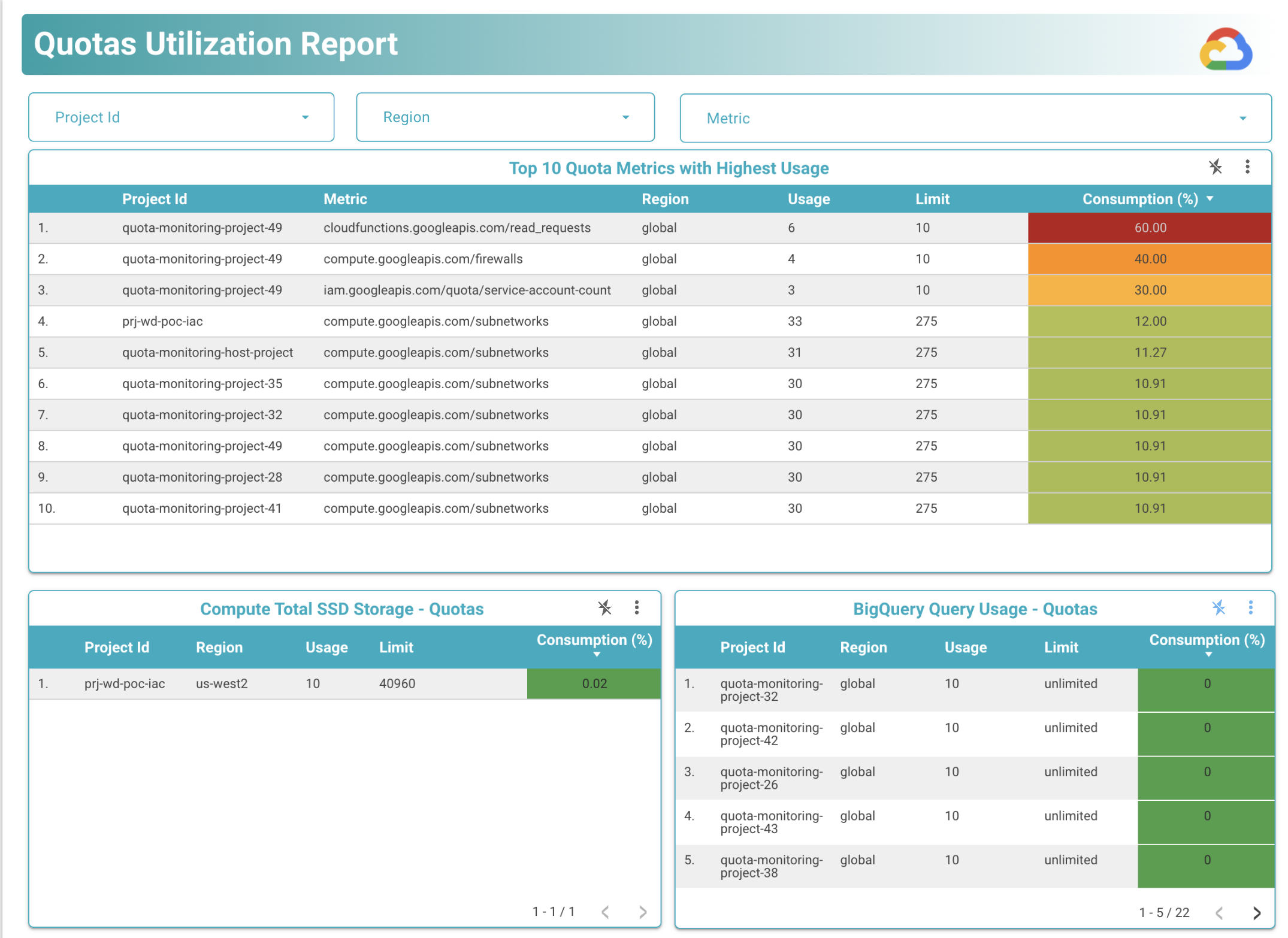Click prj-wd-poc-iac row in SSD Storage table

click(x=125, y=683)
